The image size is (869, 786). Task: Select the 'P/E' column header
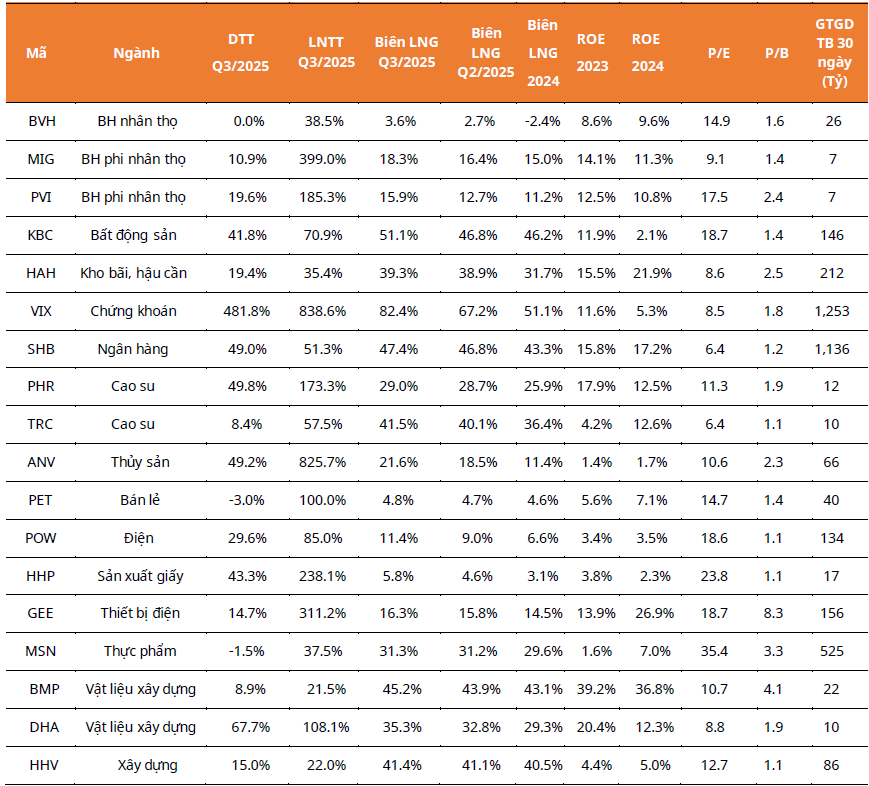(718, 52)
